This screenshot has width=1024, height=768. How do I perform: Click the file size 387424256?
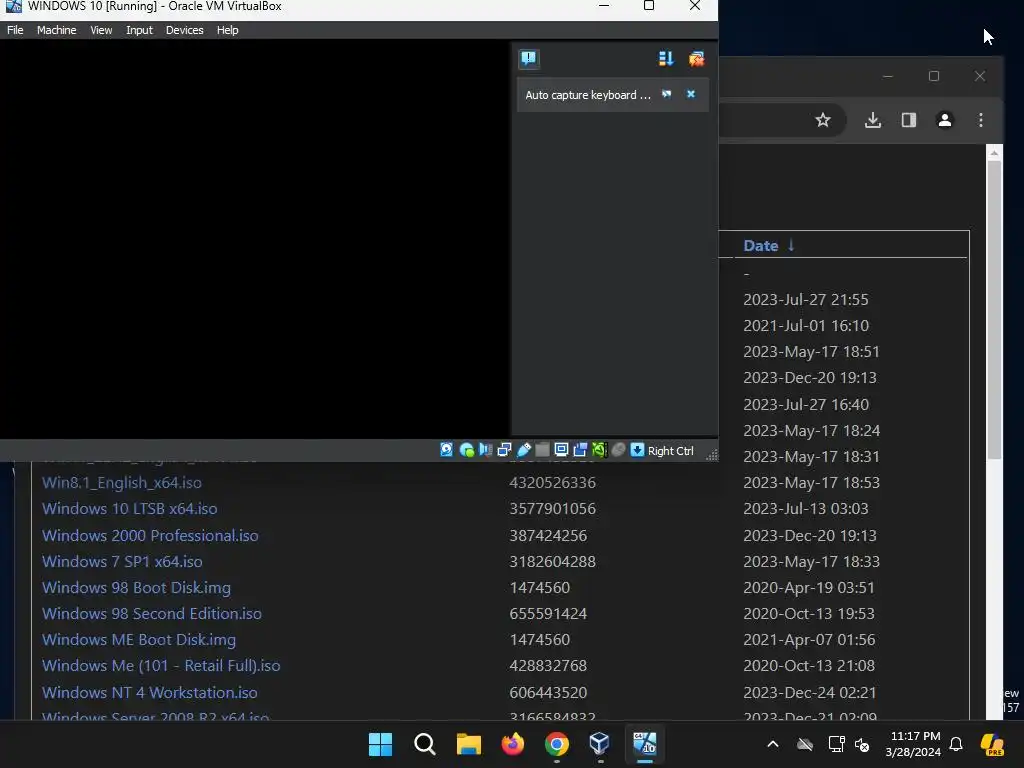pyautogui.click(x=548, y=536)
